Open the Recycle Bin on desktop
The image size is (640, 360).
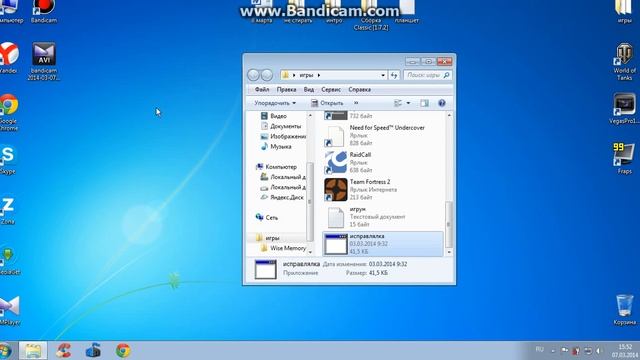pos(624,310)
